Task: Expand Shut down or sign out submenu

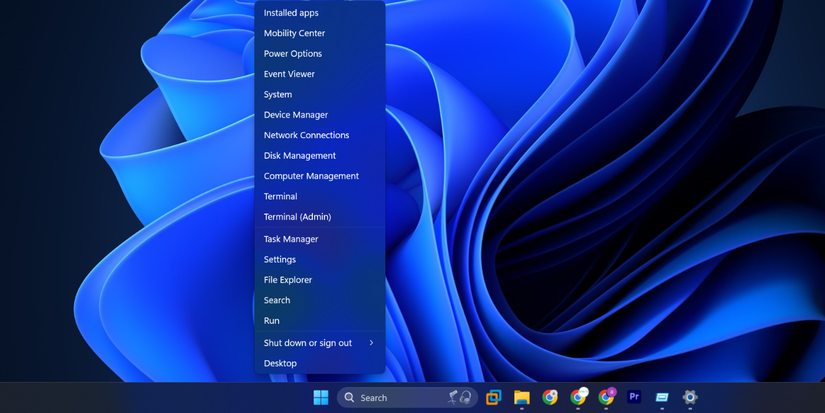Action: [x=319, y=343]
